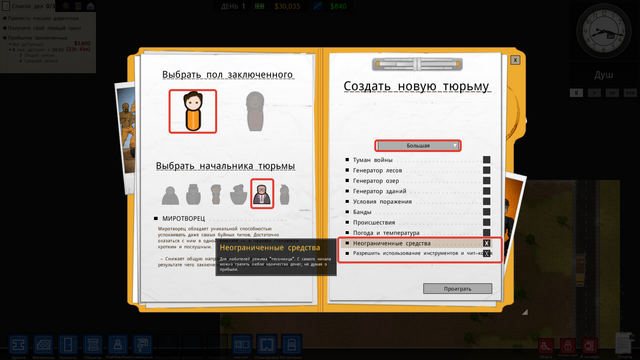
Task: Click the to-do list clipboard icon
Action: coord(6,6)
